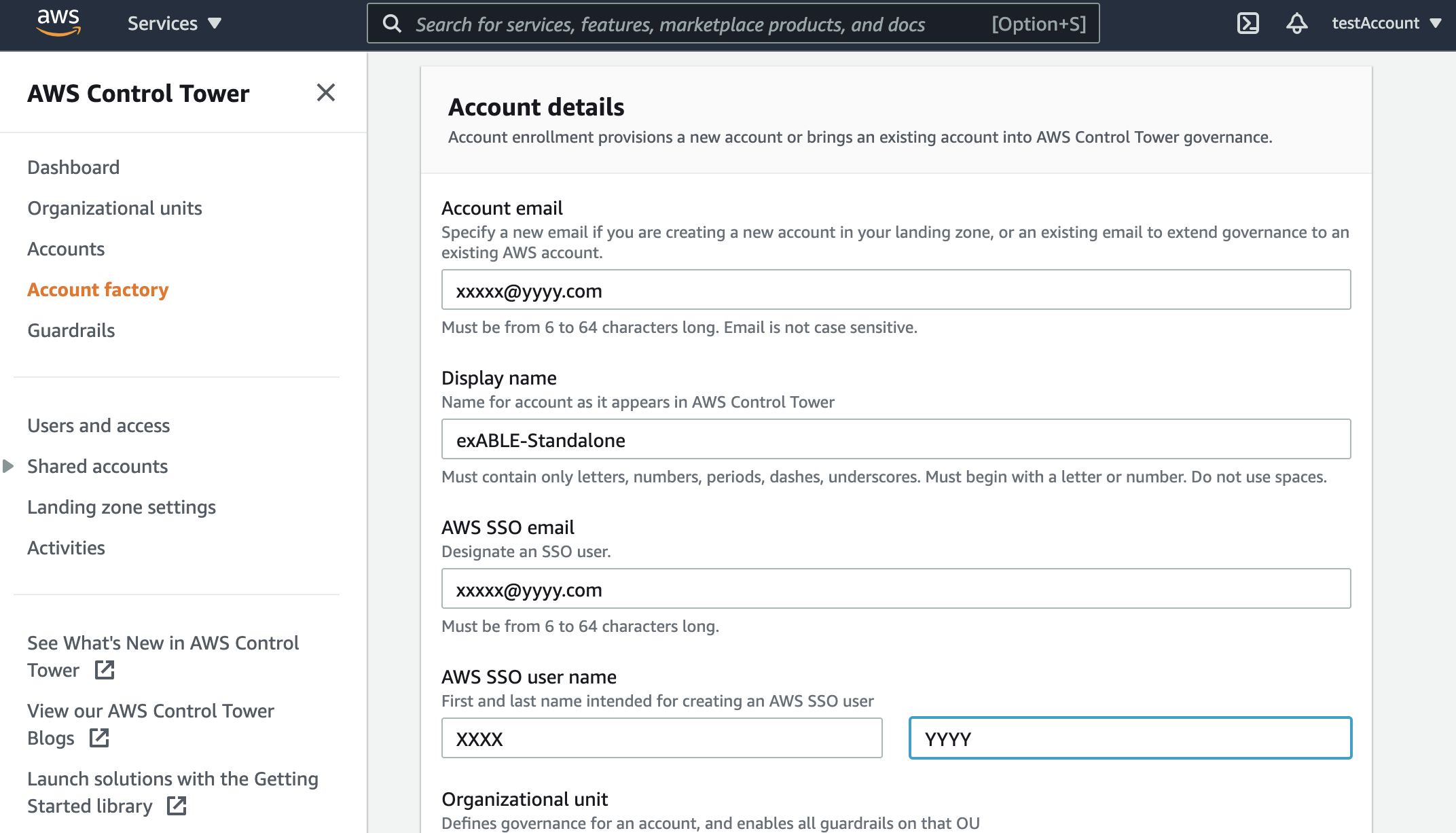Open Landing zone settings
This screenshot has width=1456, height=833.
pyautogui.click(x=122, y=507)
